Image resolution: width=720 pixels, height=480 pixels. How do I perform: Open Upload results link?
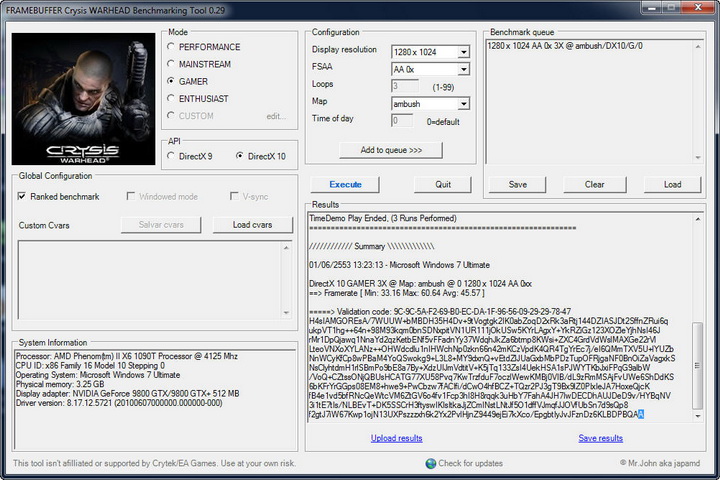pos(396,438)
